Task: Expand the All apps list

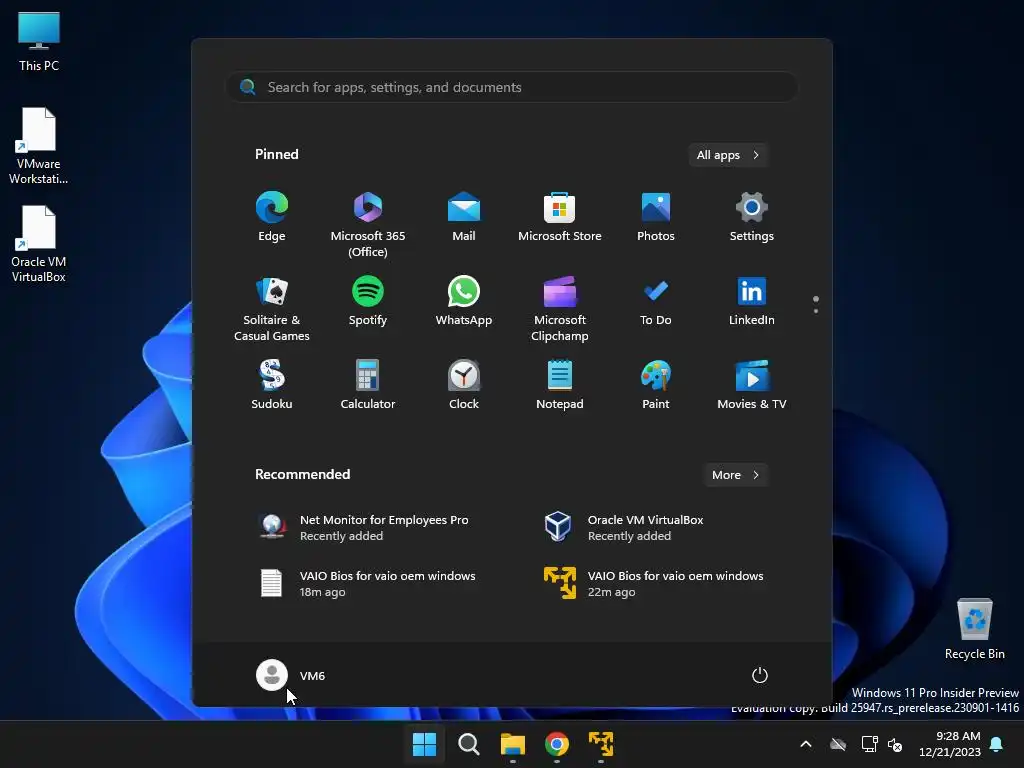Action: click(x=728, y=155)
